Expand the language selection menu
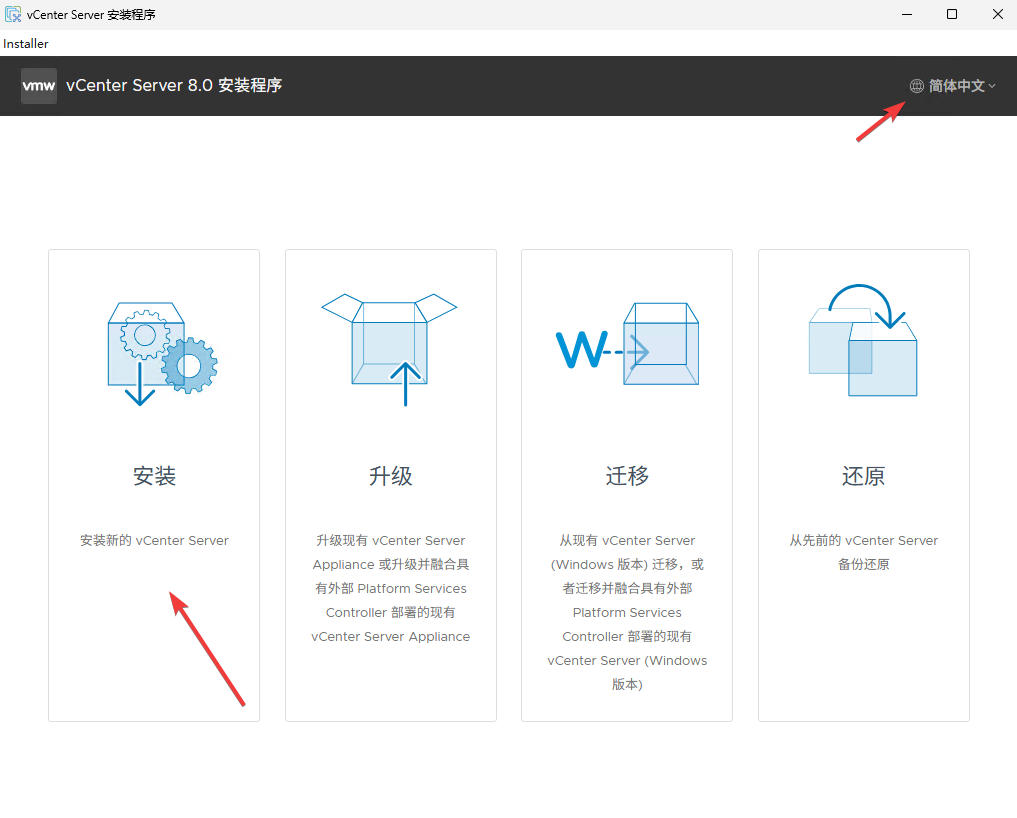Image resolution: width=1017 pixels, height=818 pixels. pos(952,86)
